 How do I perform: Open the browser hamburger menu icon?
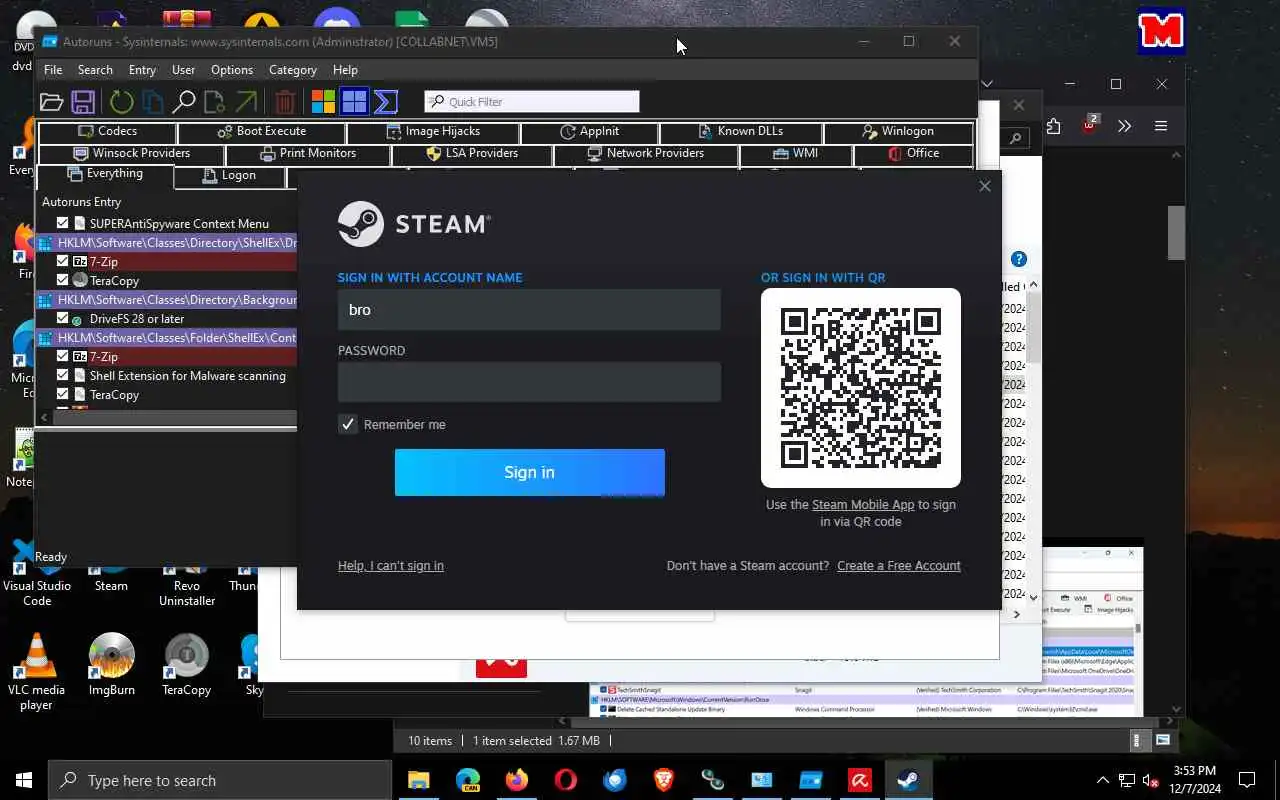(x=1161, y=126)
